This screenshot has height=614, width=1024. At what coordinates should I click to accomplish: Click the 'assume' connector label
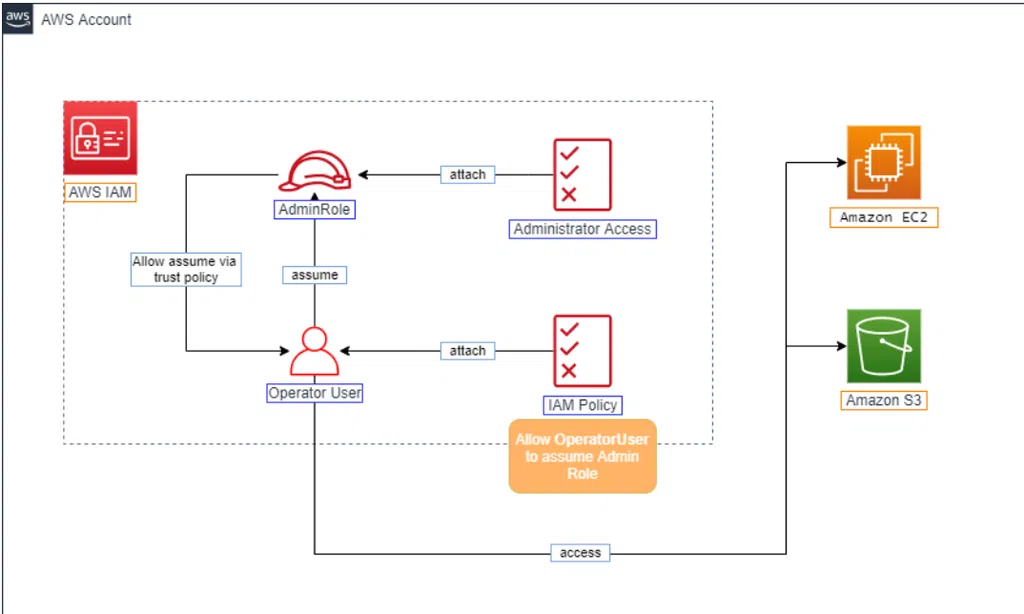[315, 275]
